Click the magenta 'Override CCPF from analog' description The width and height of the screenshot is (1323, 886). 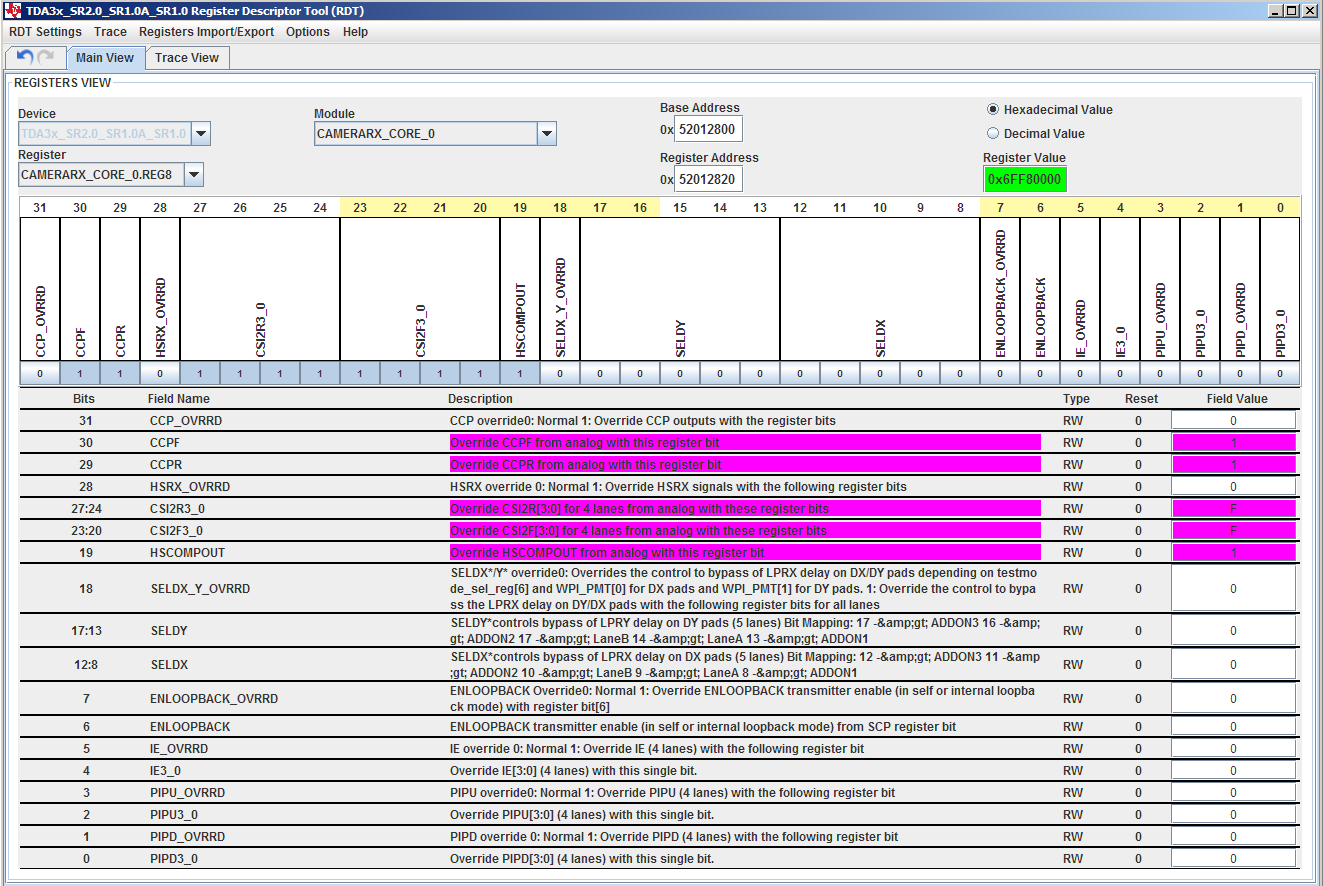(745, 443)
